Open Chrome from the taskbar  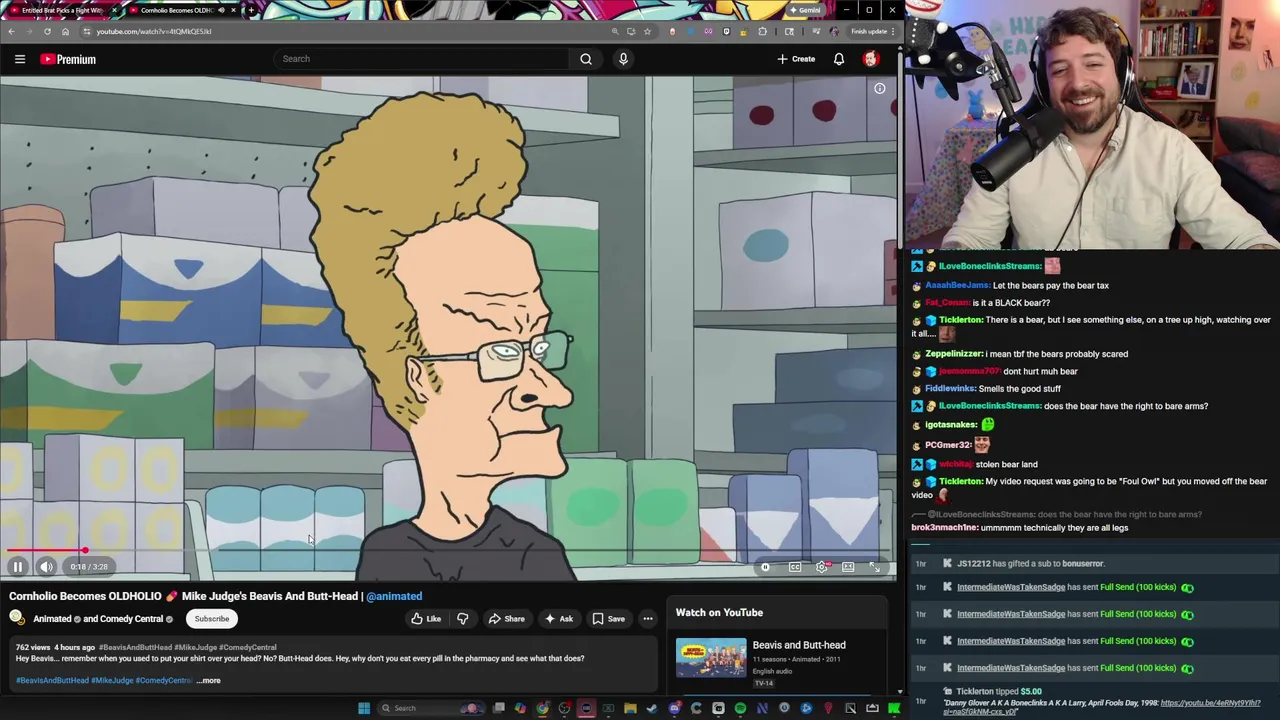click(542, 709)
